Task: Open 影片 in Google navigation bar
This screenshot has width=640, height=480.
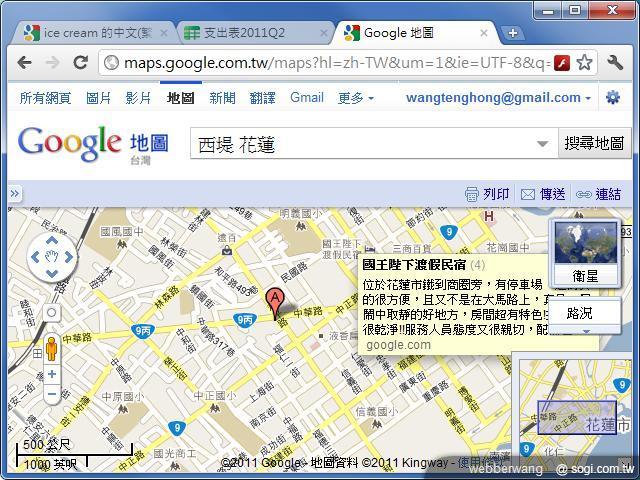Action: [x=138, y=98]
